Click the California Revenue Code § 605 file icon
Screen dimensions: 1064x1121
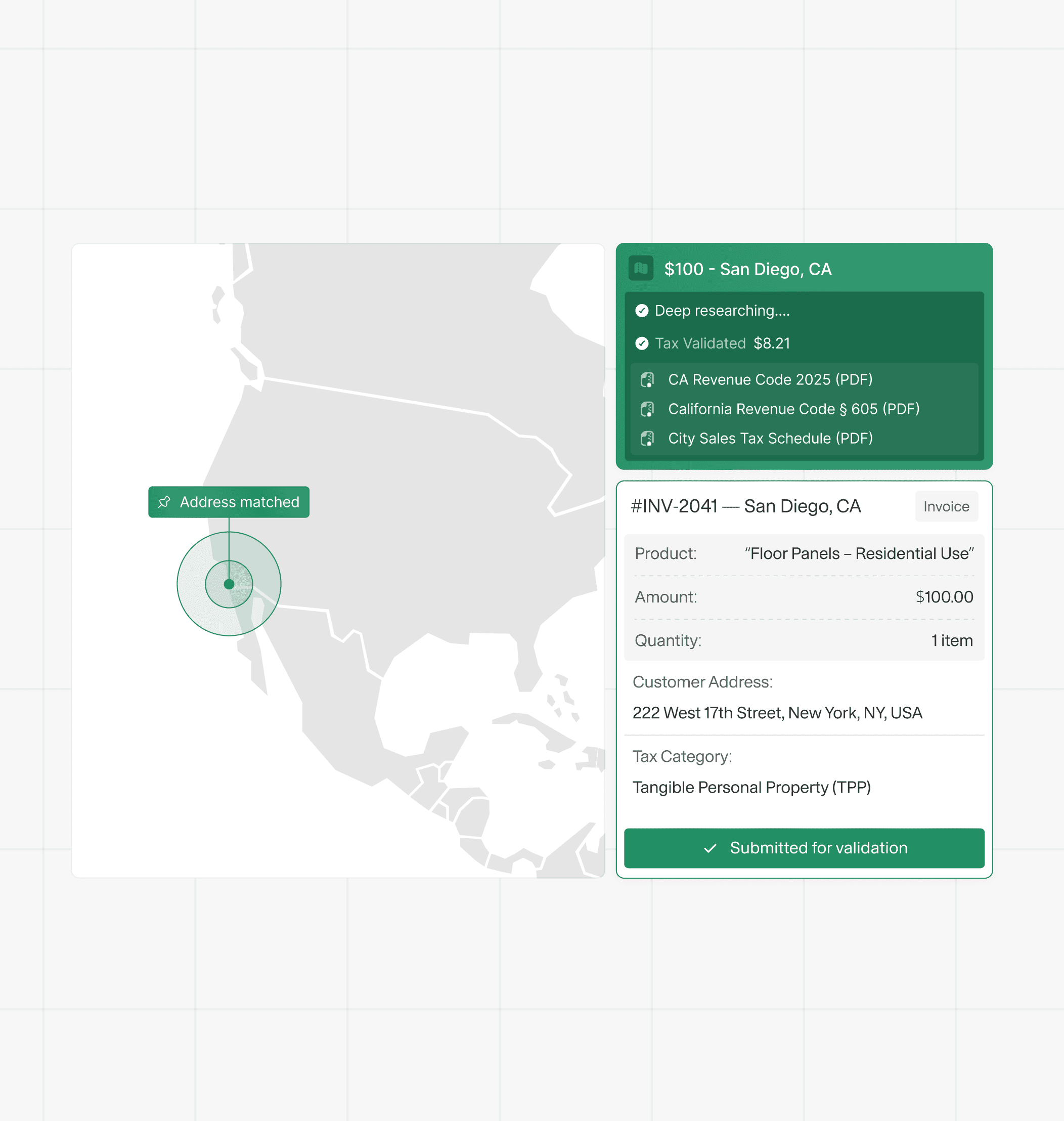tap(647, 409)
